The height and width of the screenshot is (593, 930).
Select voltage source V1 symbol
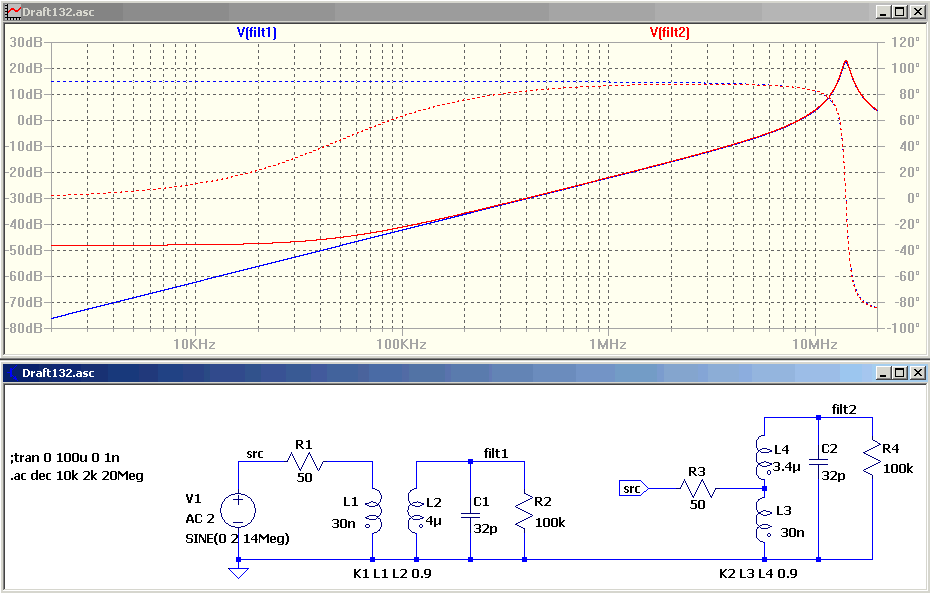tap(238, 511)
